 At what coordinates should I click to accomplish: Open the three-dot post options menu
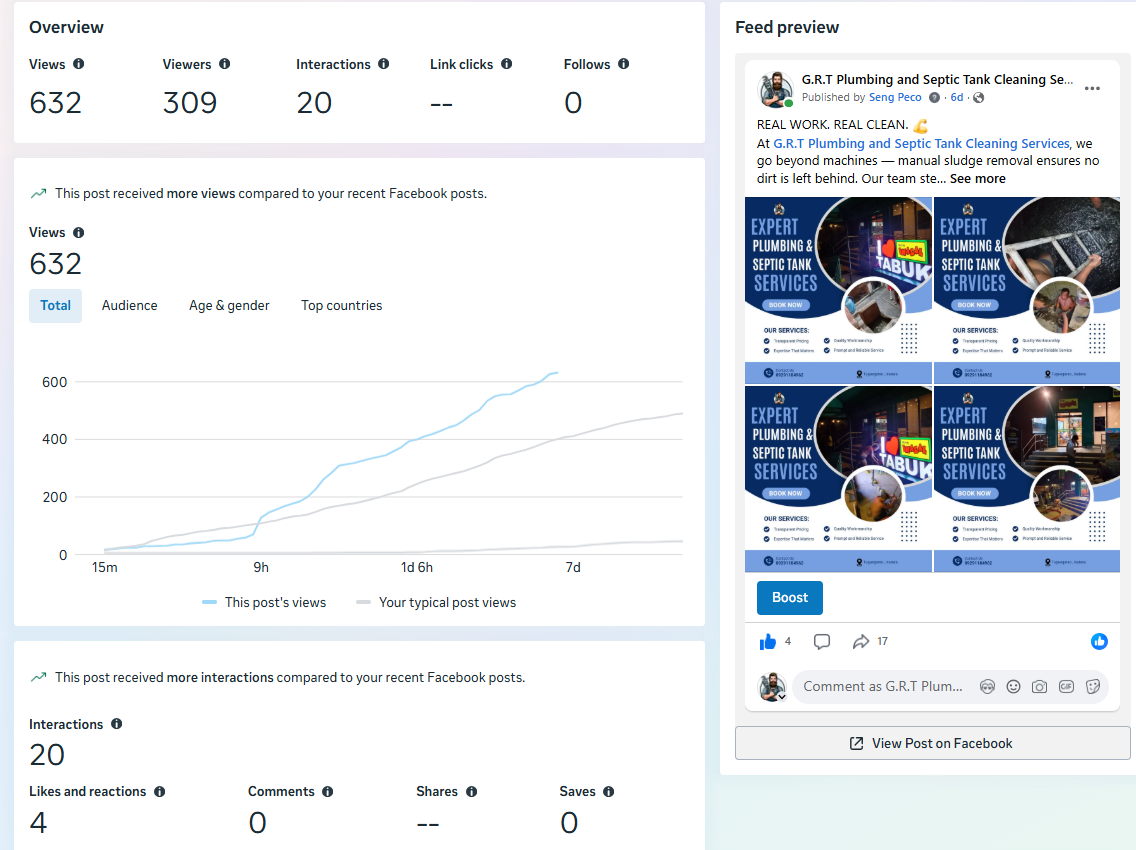coord(1092,88)
